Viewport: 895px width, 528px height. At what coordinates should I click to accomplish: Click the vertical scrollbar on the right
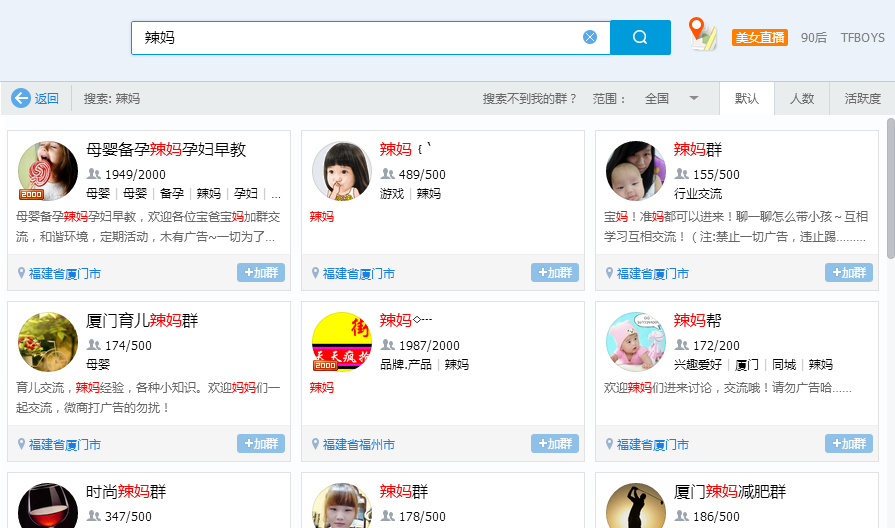[x=890, y=188]
